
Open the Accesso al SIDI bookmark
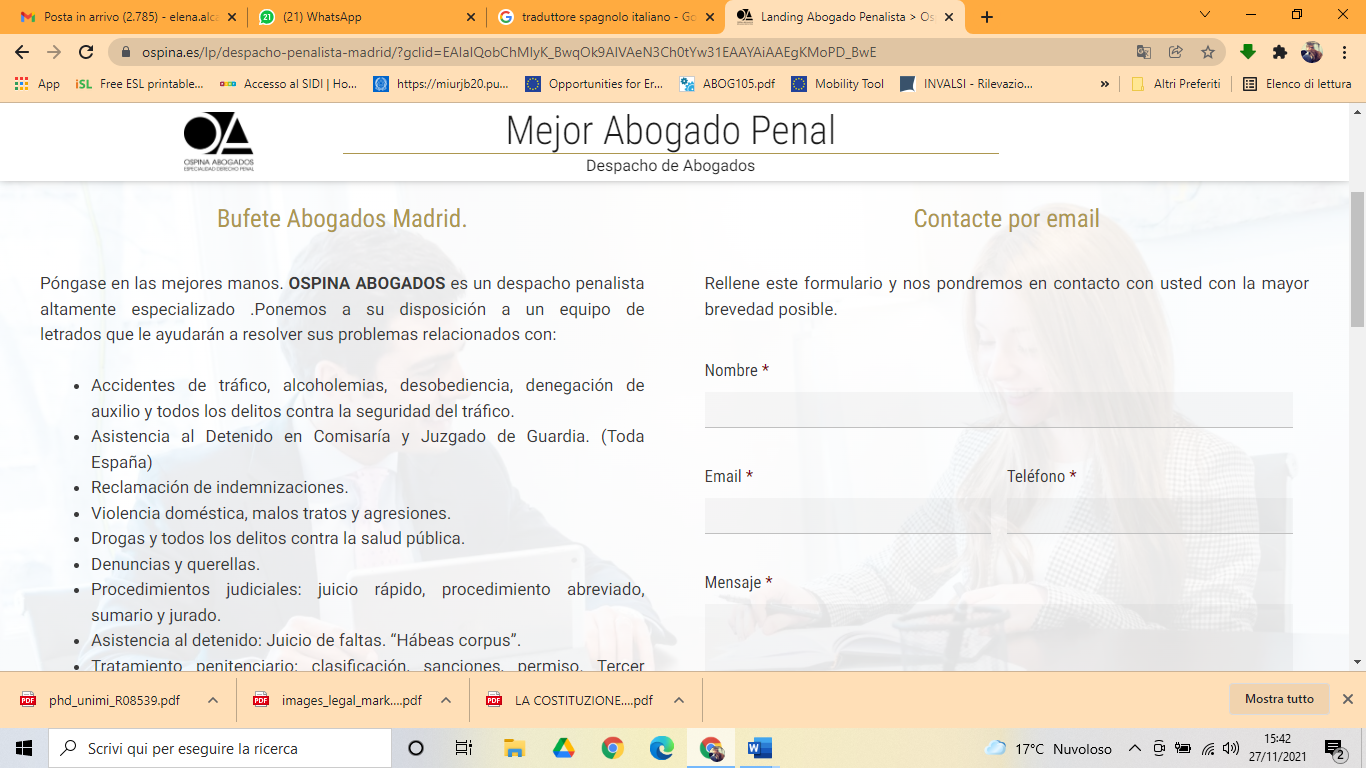tap(288, 84)
